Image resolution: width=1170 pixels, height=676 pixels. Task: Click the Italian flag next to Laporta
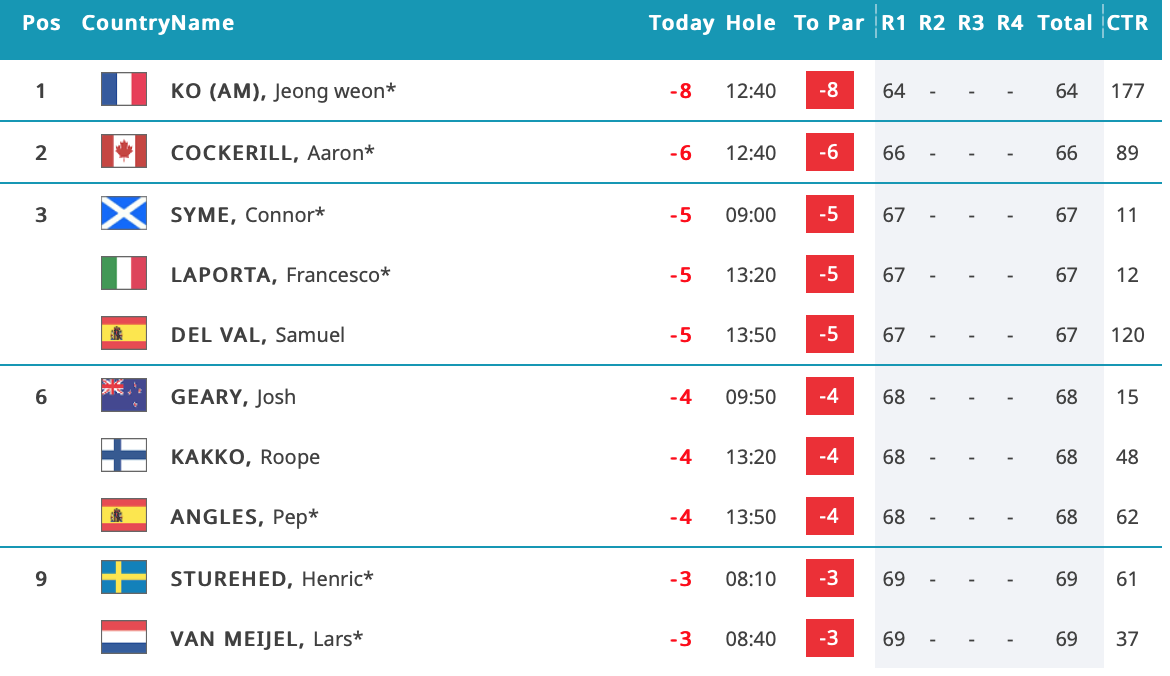(x=124, y=274)
